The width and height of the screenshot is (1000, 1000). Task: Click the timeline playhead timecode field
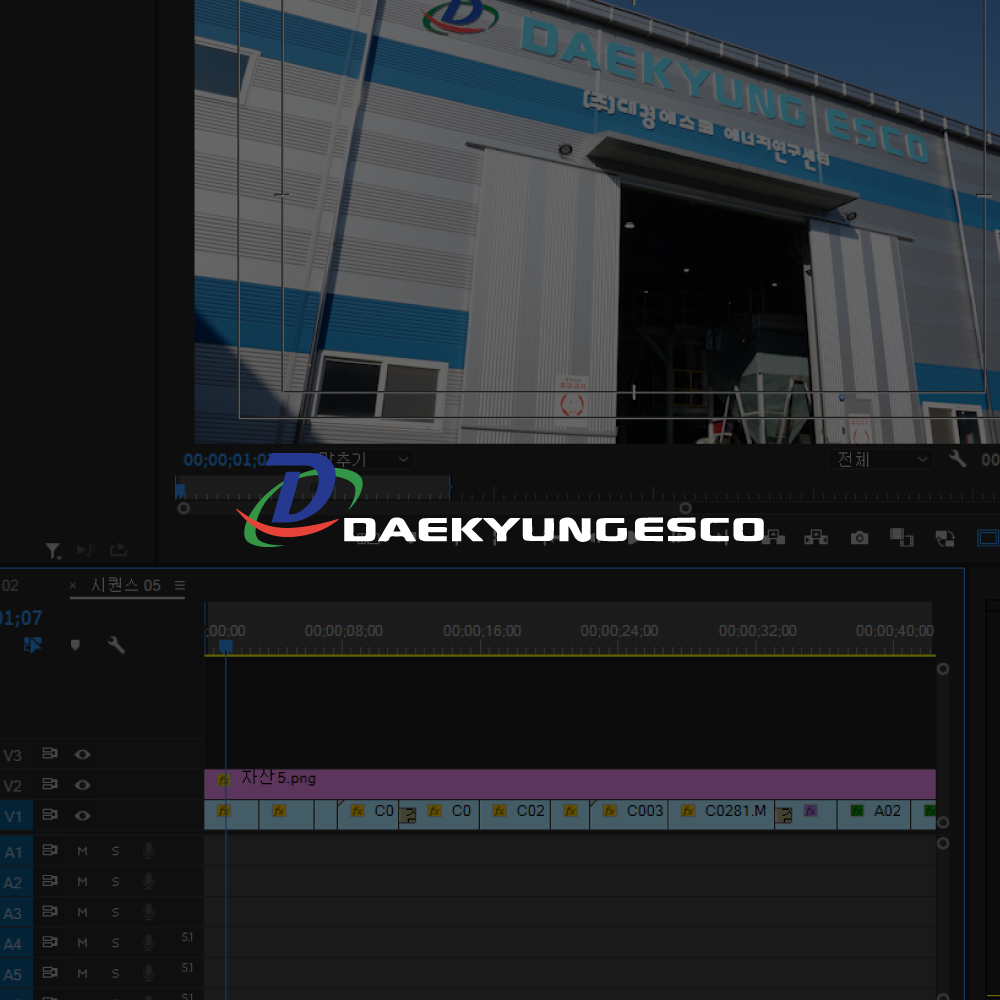pyautogui.click(x=20, y=617)
